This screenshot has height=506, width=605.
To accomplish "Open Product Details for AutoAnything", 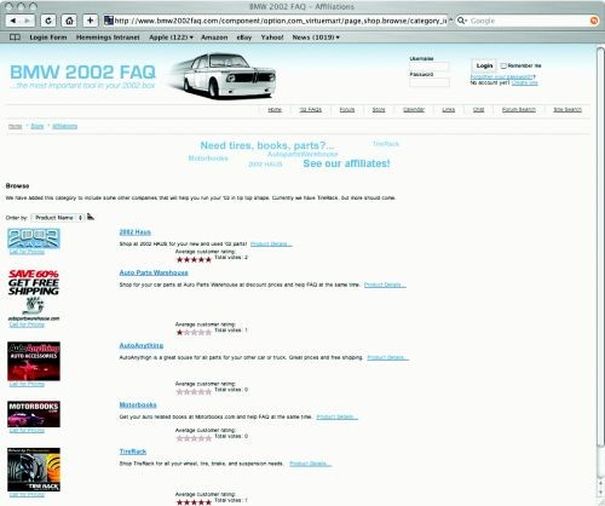I will pyautogui.click(x=388, y=358).
